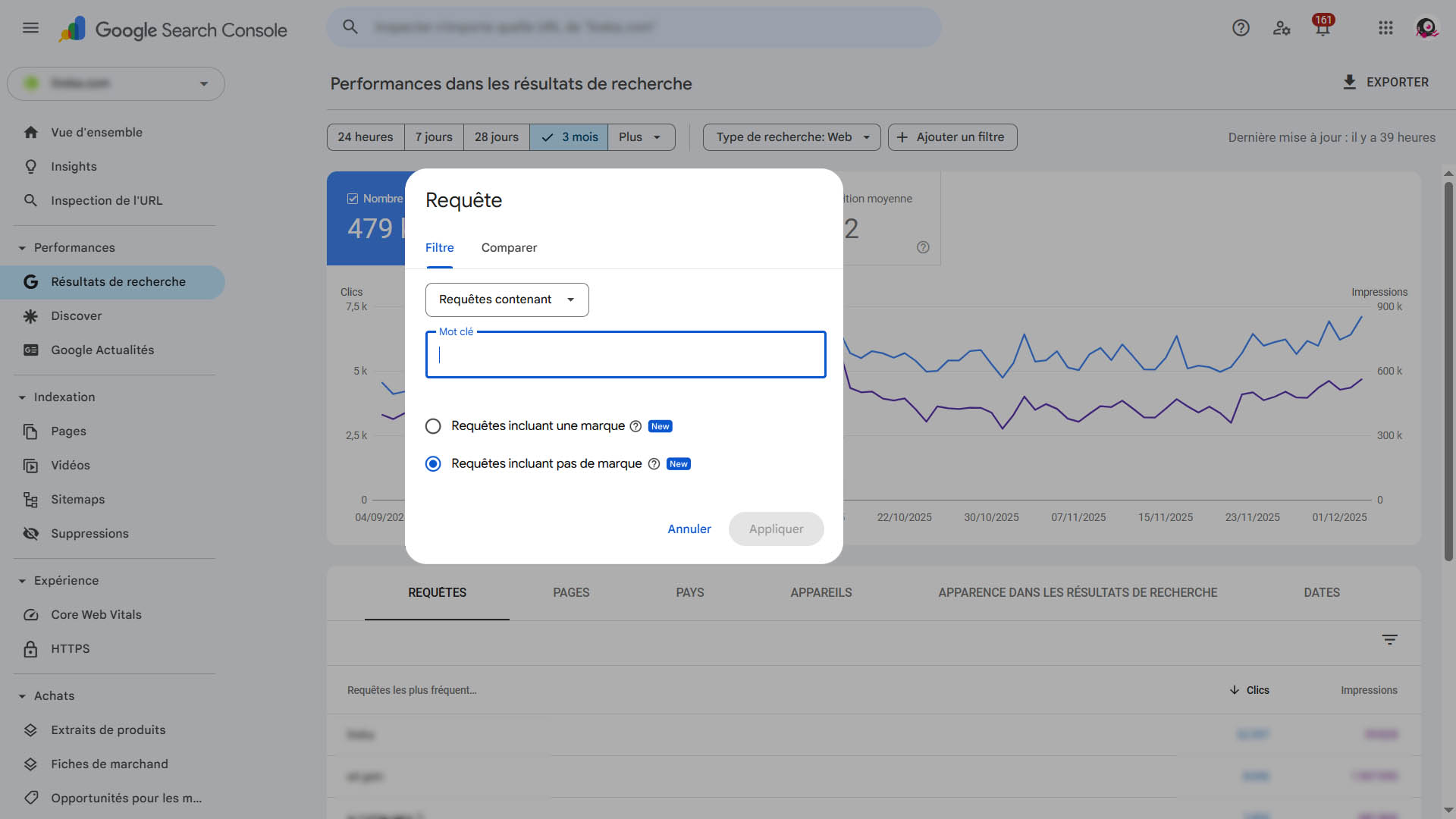Click help icon next to 'pas de marque'

[x=654, y=463]
